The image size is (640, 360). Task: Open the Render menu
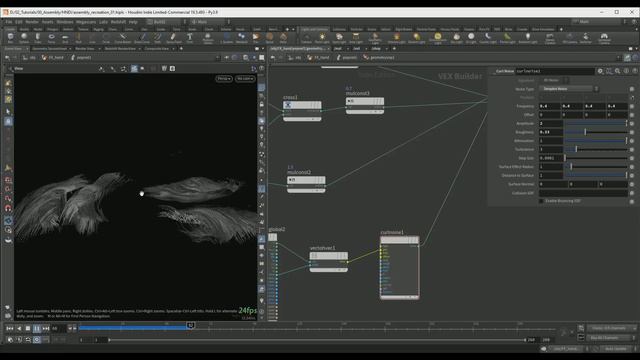point(32,22)
